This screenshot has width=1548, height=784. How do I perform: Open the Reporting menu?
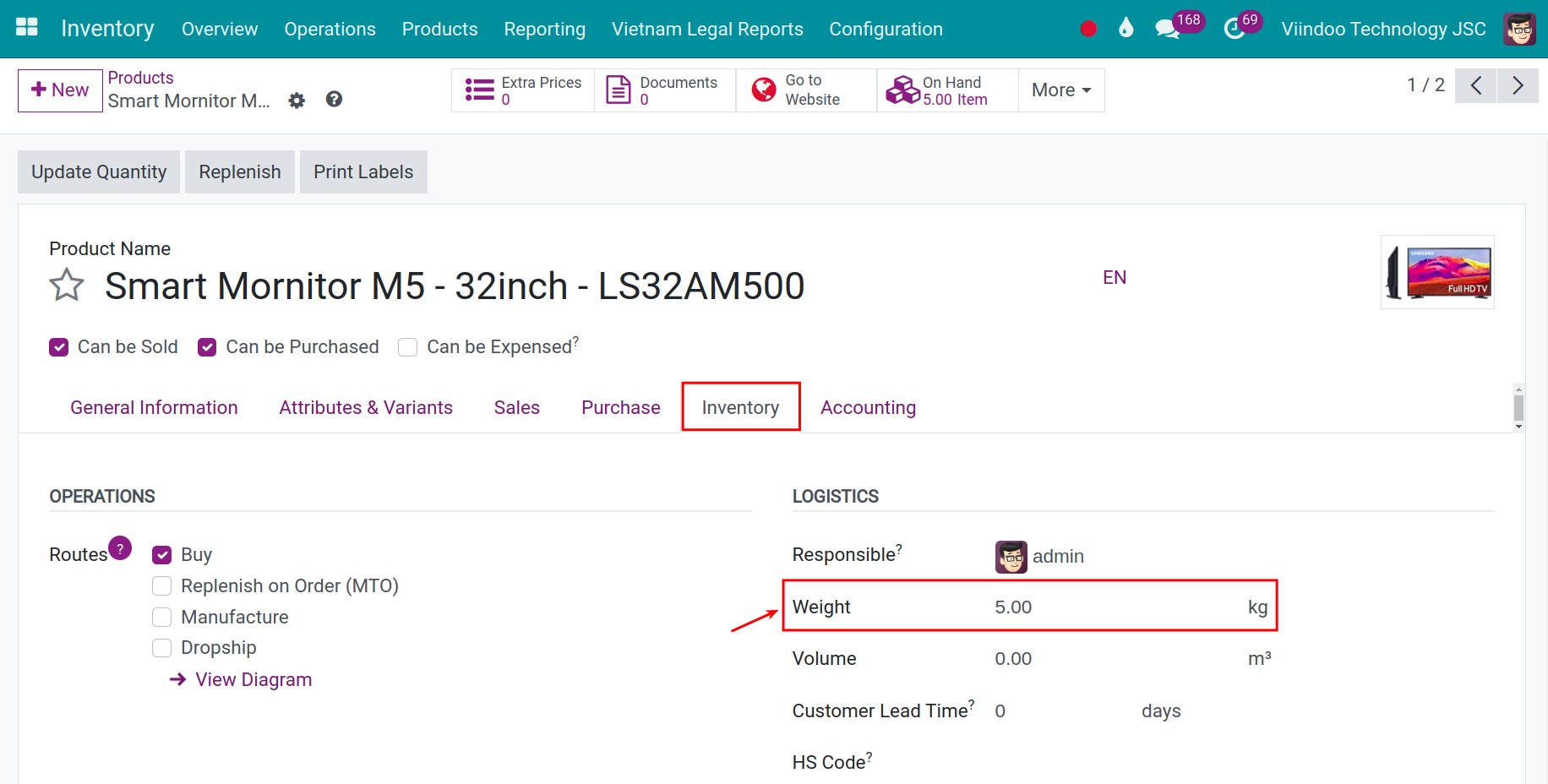pyautogui.click(x=544, y=29)
